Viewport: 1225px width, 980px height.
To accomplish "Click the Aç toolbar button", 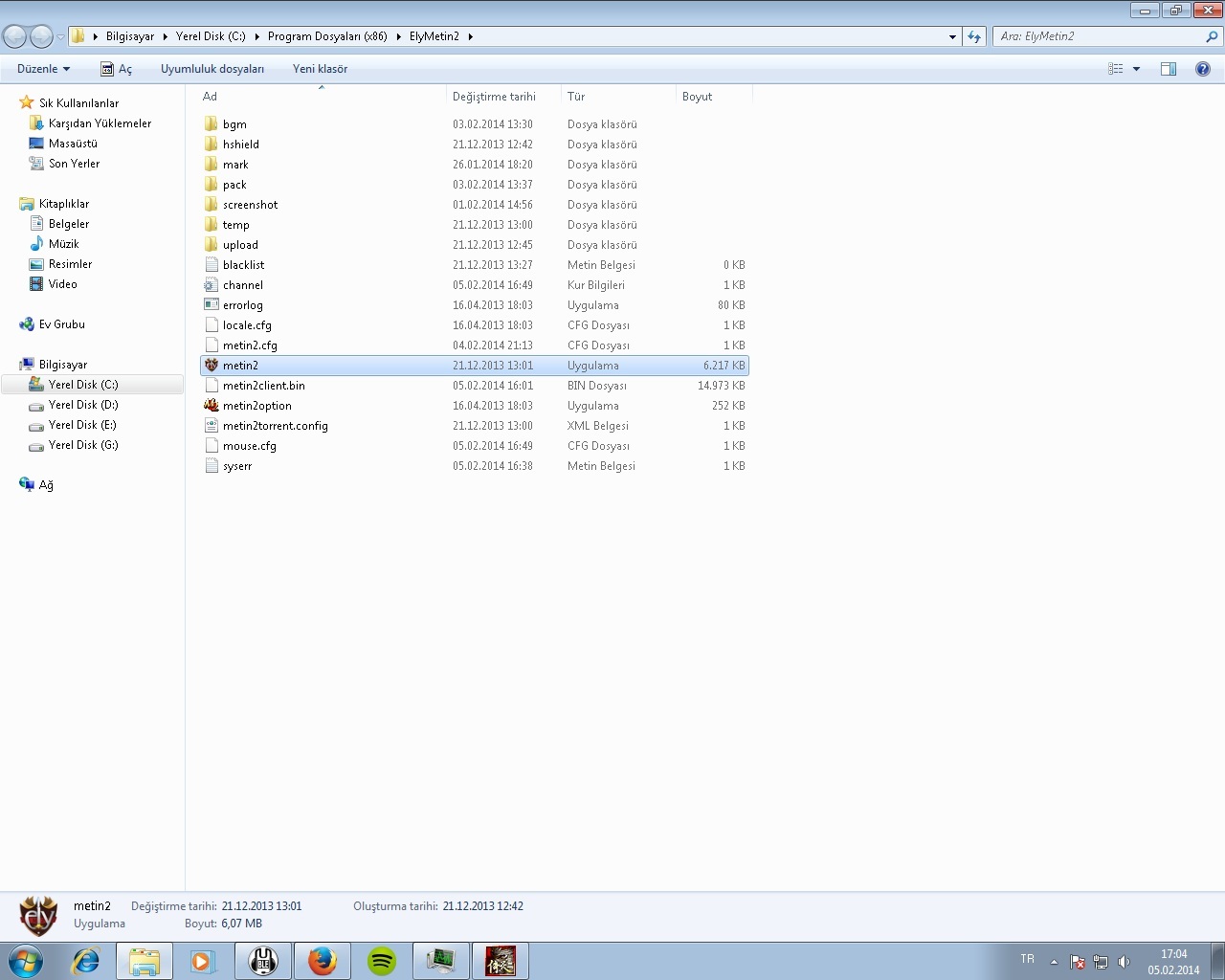I will pos(117,69).
